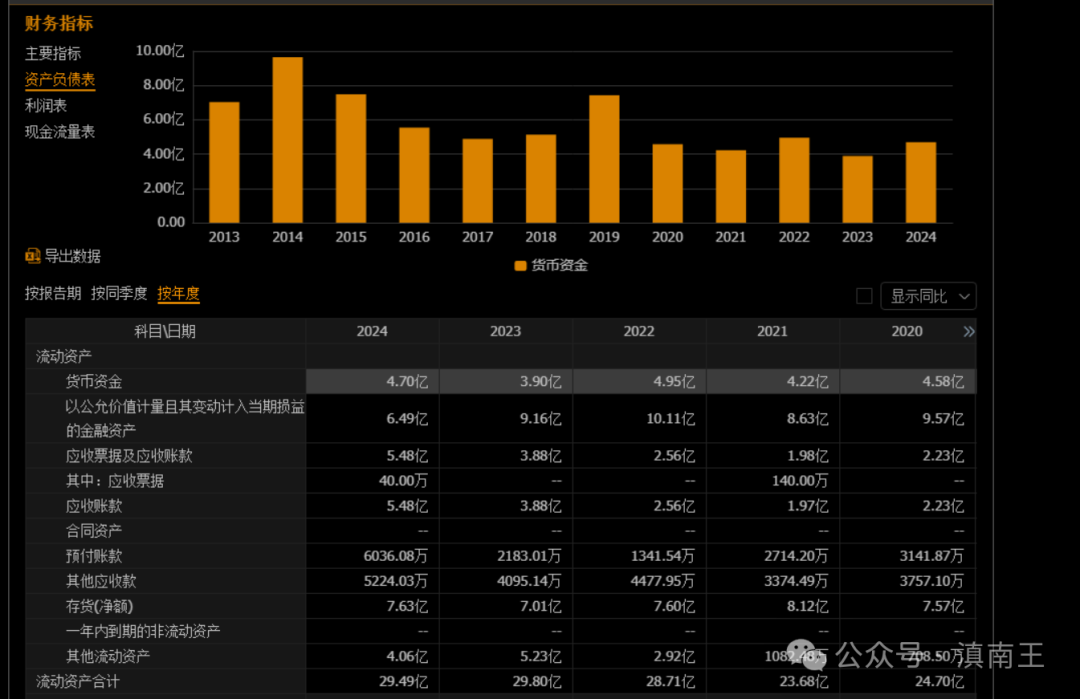This screenshot has width=1080, height=699.
Task: Click the orange 货币资金 legend marker
Action: (x=520, y=266)
